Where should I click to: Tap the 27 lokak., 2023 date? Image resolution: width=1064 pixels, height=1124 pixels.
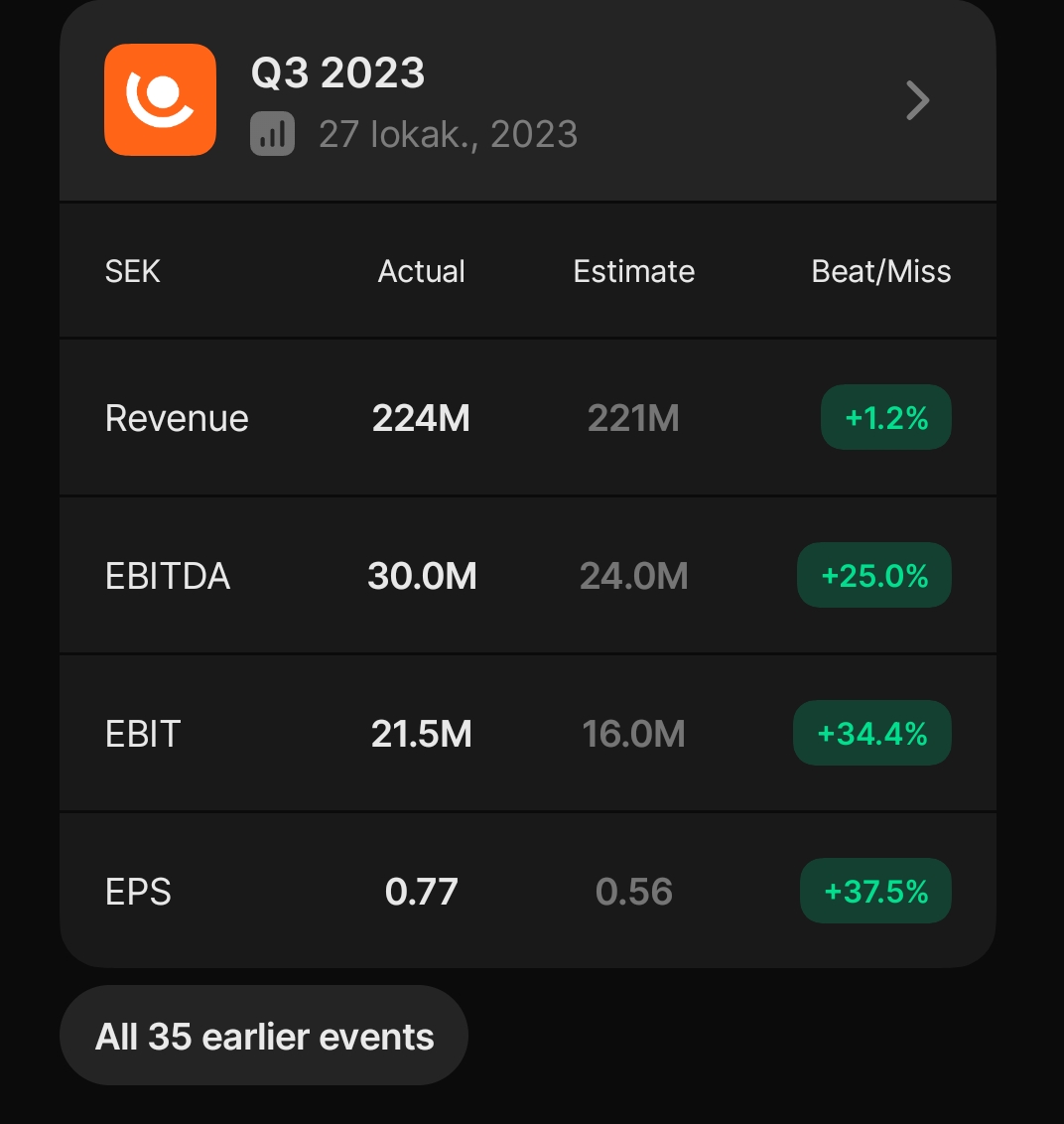click(448, 134)
